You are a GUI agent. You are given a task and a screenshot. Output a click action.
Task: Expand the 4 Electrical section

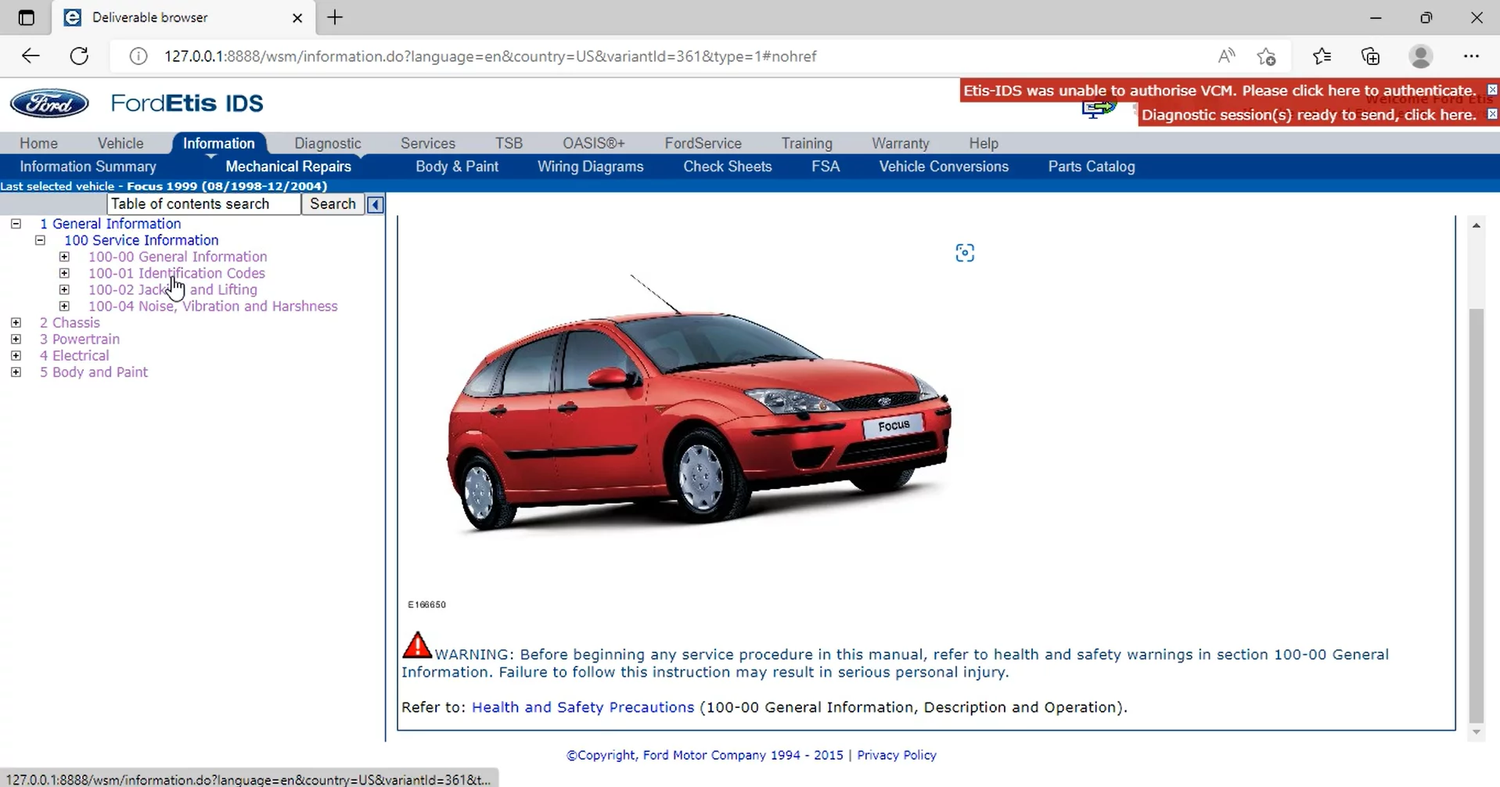(16, 356)
